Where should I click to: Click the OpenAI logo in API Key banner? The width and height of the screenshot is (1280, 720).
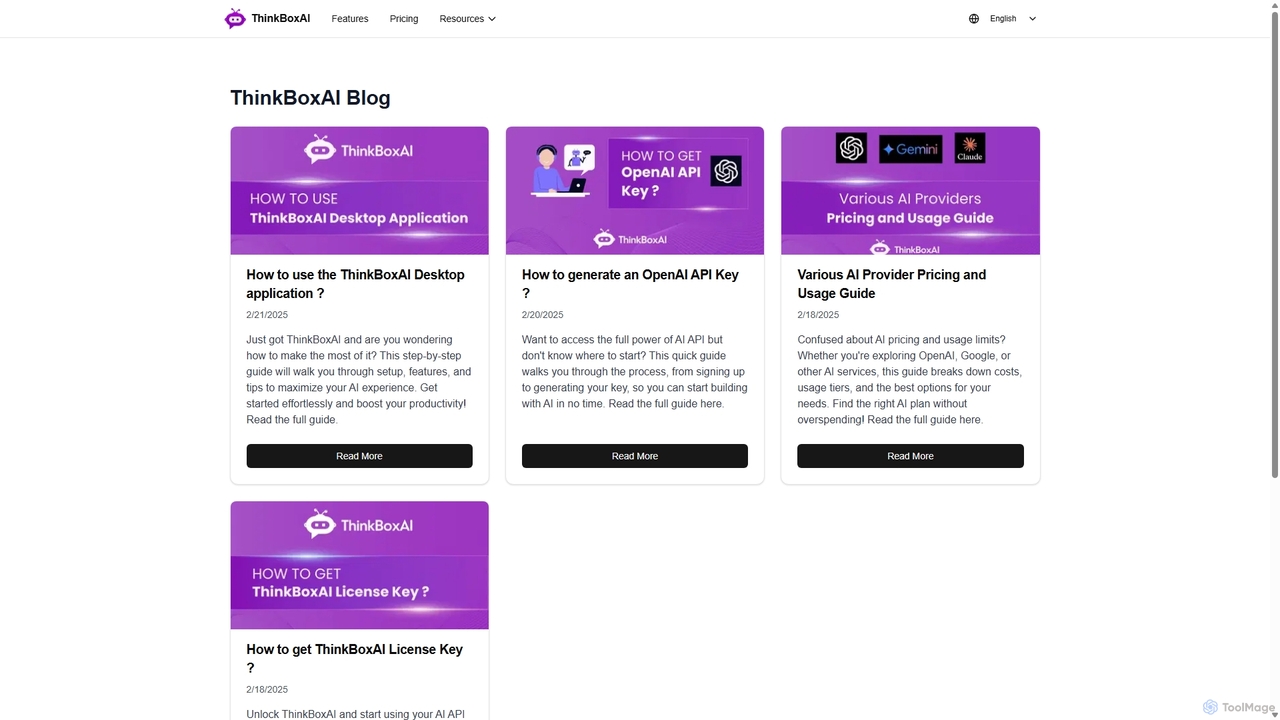[x=726, y=171]
